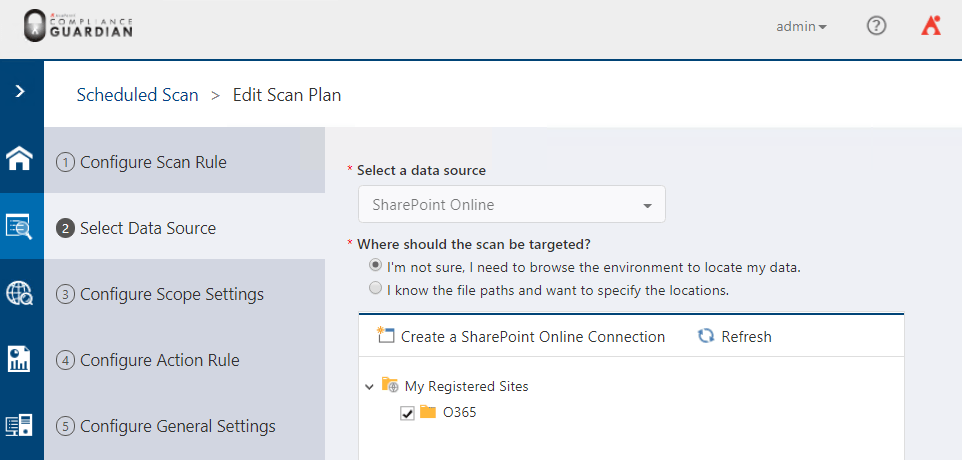962x460 pixels.
Task: Collapse the My Registered Sites node
Action: (x=369, y=387)
